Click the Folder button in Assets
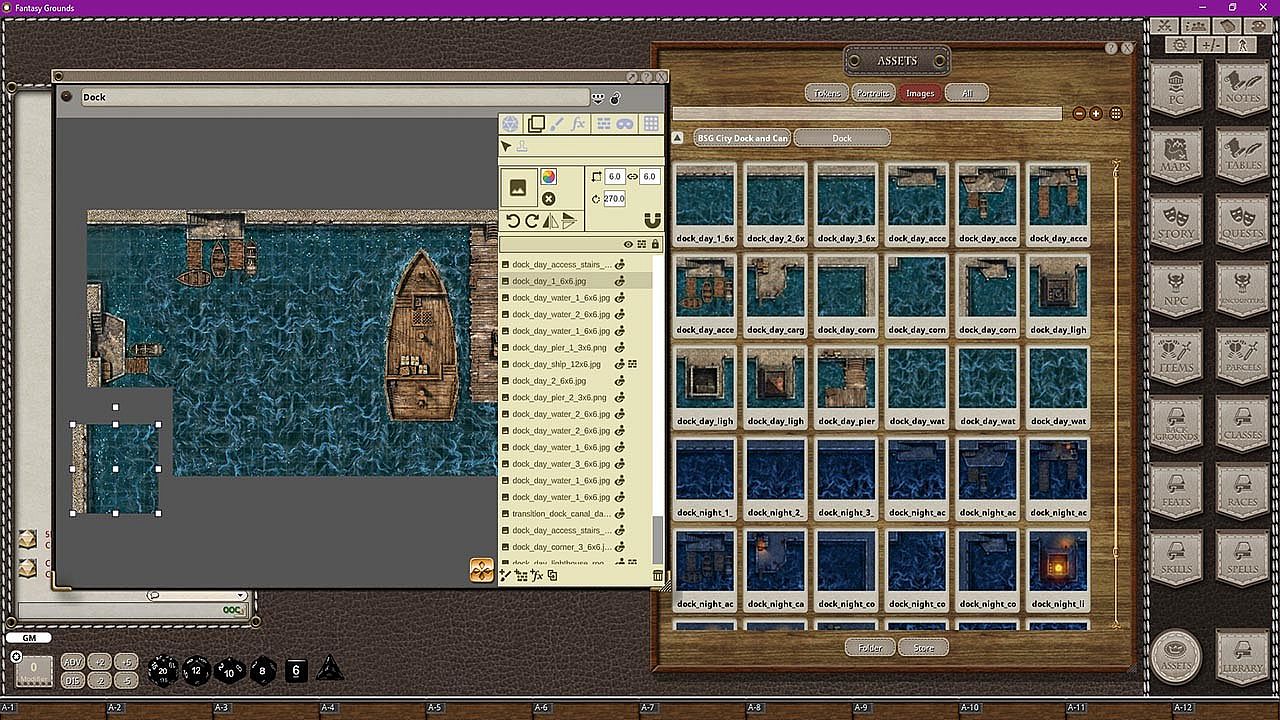The image size is (1280, 720). click(x=870, y=648)
